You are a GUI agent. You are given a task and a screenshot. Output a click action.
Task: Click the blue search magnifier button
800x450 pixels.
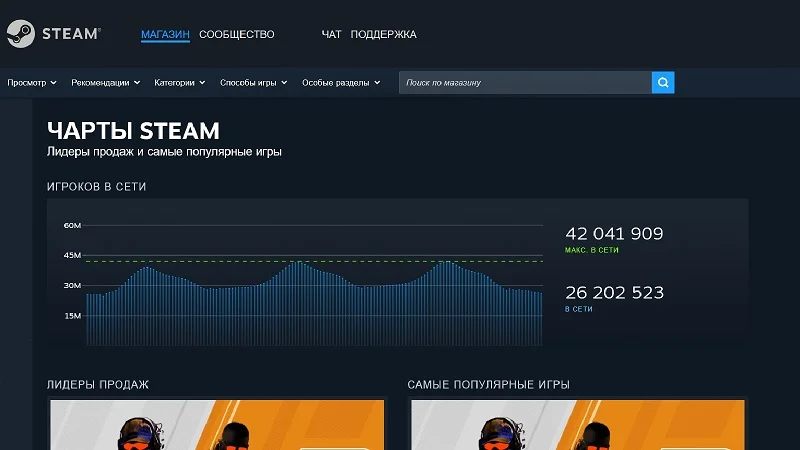tap(663, 83)
